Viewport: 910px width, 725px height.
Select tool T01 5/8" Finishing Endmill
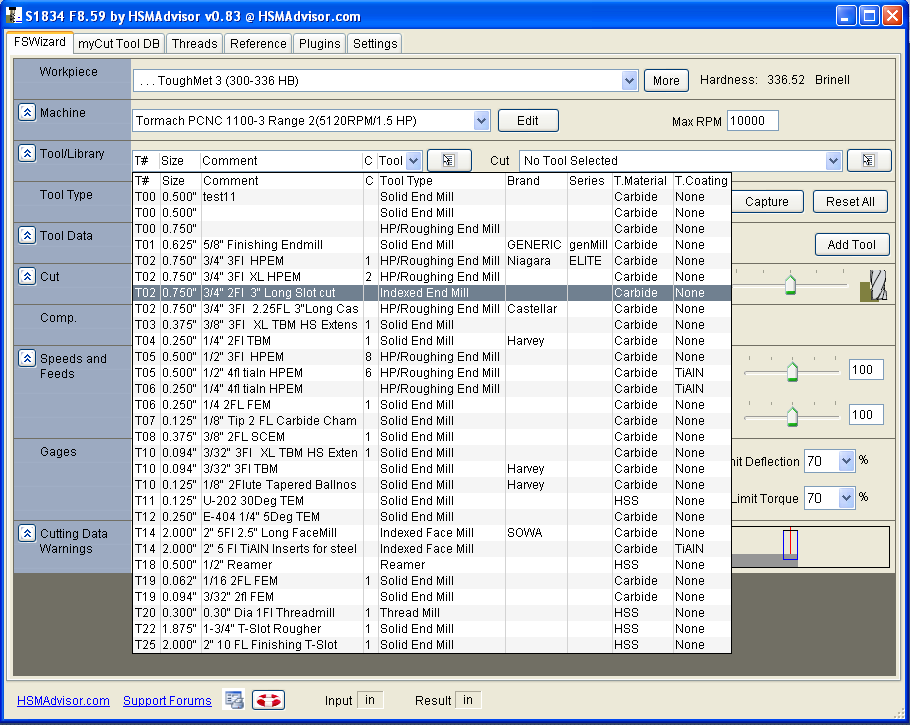tap(431, 245)
